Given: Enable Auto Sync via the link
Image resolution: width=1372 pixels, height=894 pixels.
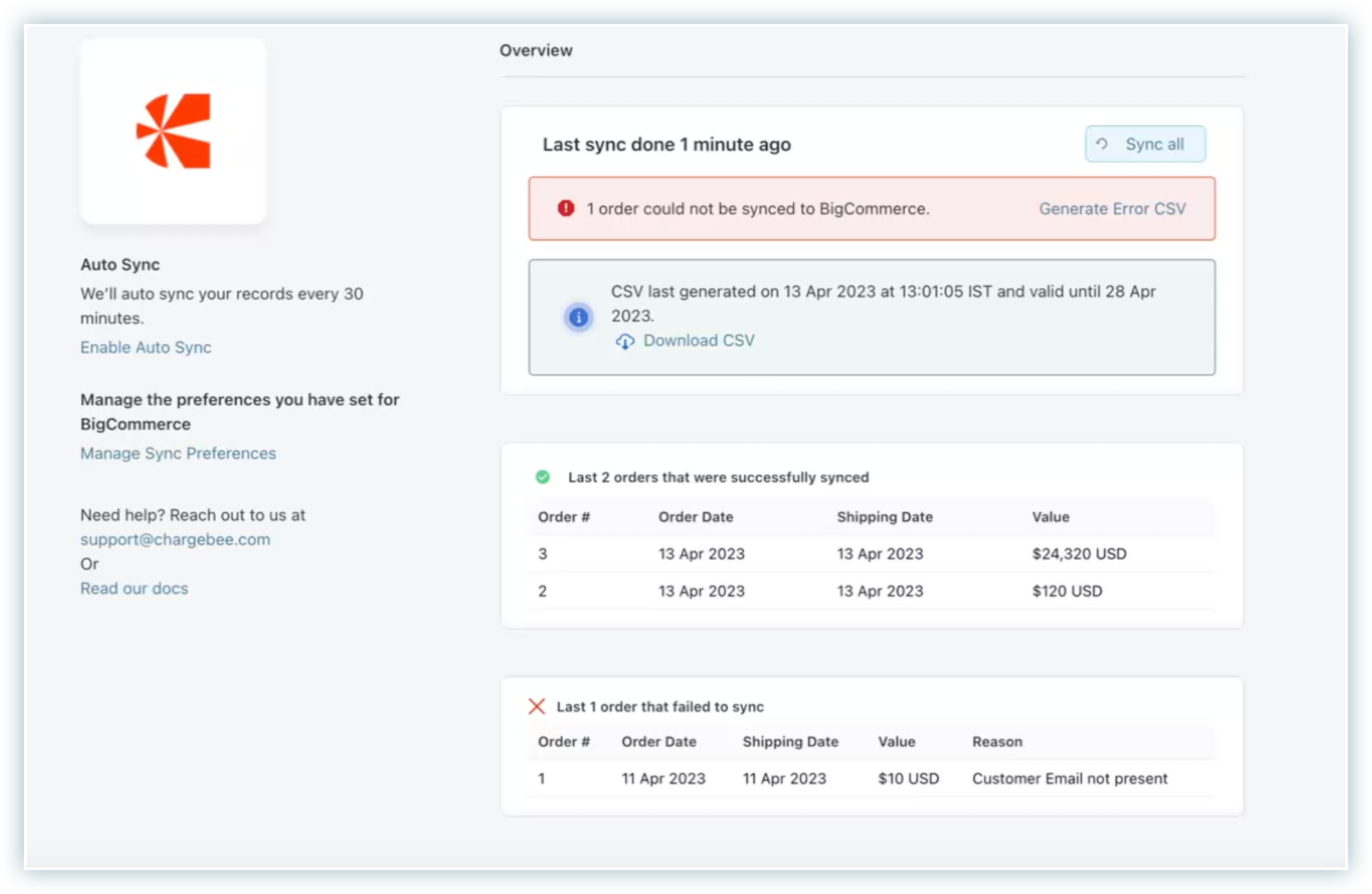Looking at the screenshot, I should tap(145, 347).
